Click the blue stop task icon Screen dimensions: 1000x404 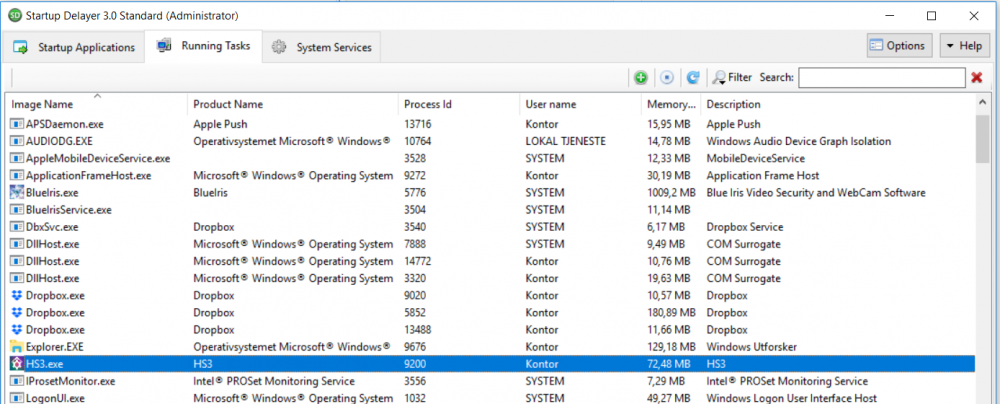pos(667,77)
